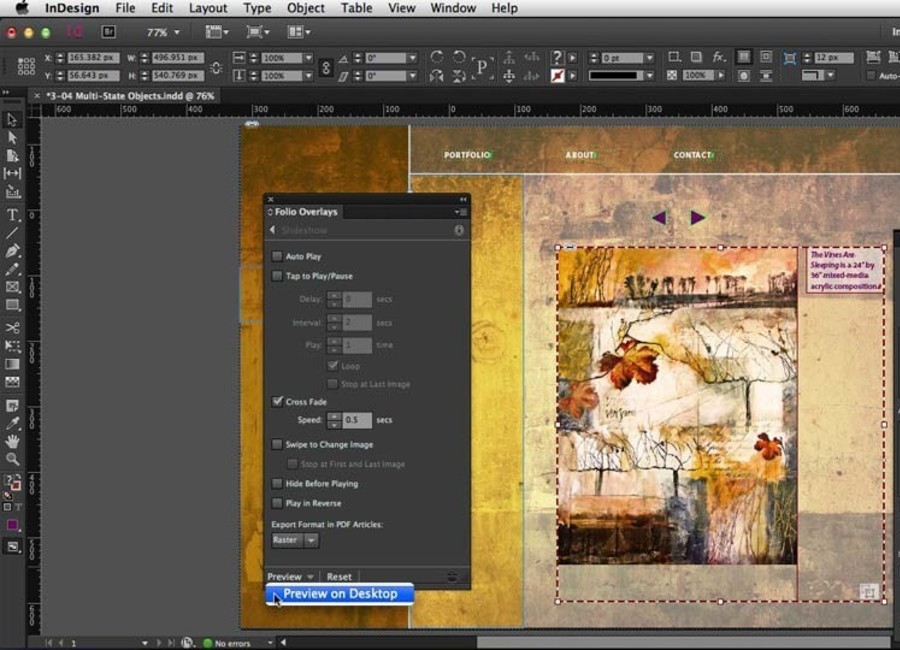
Task: Click the purple left arrow on page
Action: (x=659, y=218)
